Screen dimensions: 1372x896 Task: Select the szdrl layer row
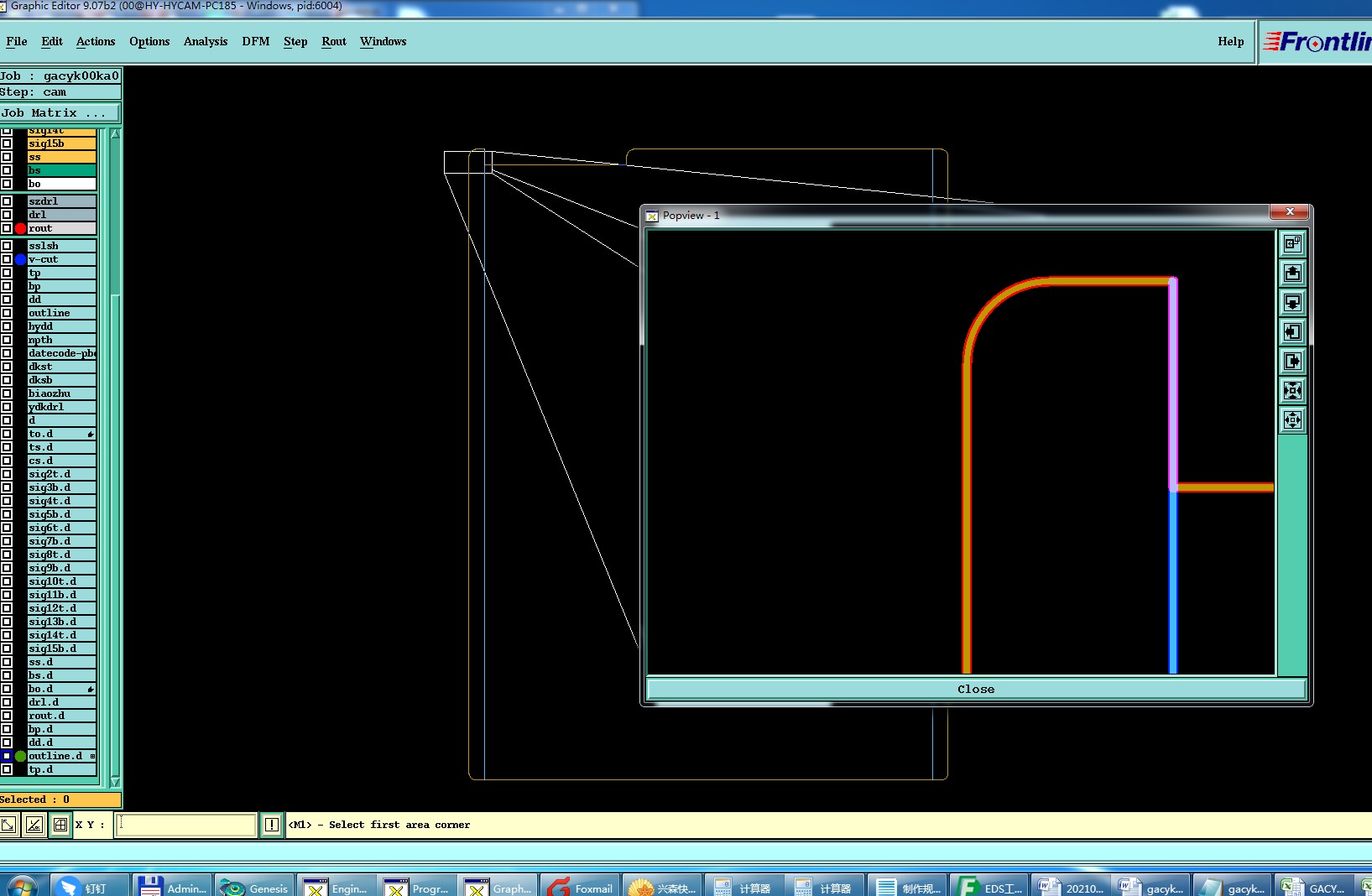point(62,201)
